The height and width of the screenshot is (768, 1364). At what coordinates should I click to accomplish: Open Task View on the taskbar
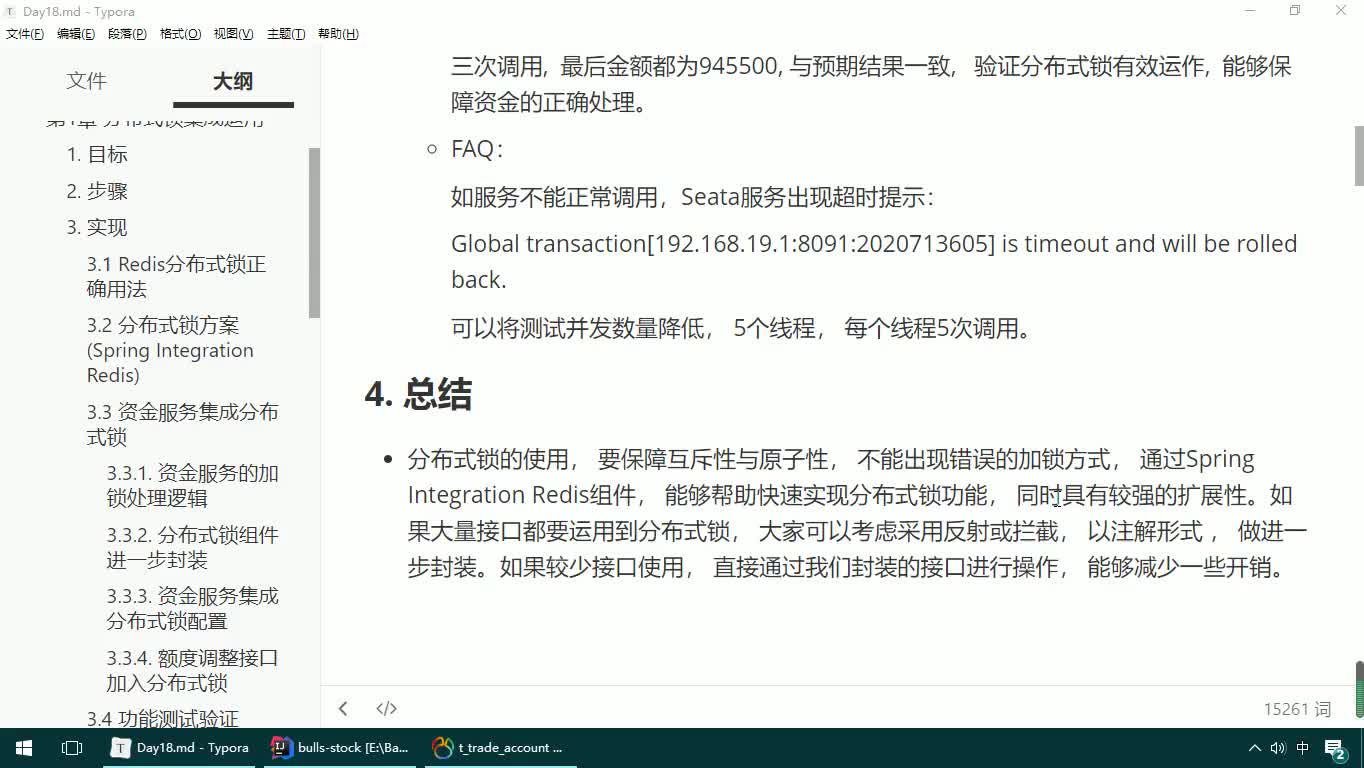point(71,748)
